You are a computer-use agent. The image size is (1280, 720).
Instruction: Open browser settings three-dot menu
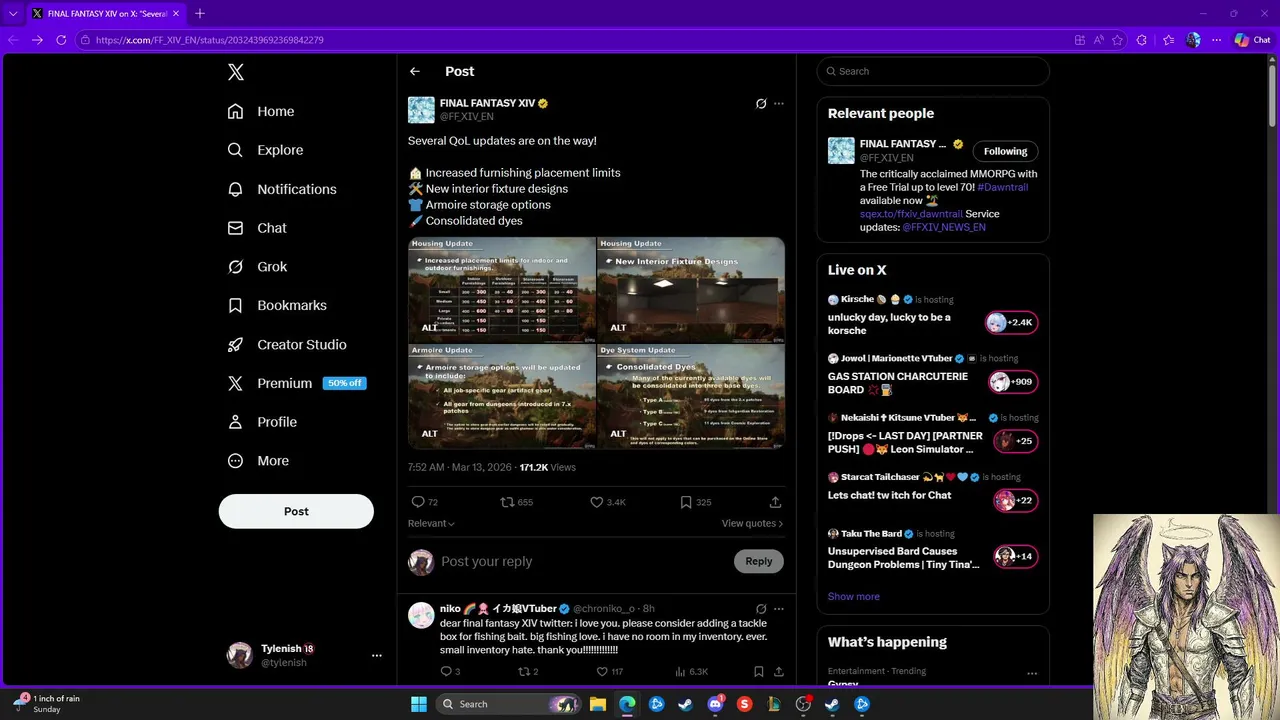(x=1216, y=40)
